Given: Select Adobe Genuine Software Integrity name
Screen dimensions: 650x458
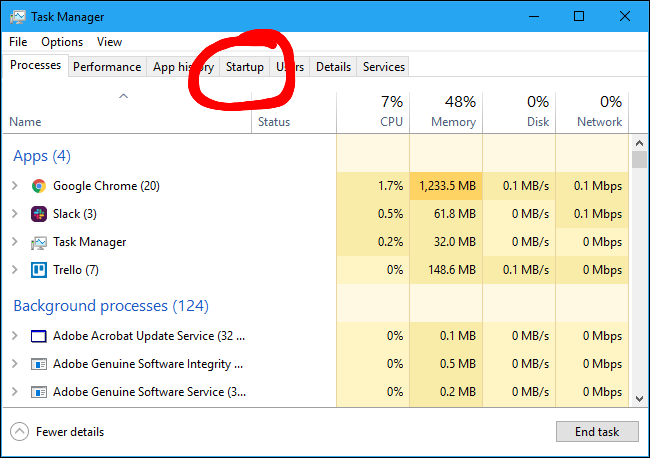Looking at the screenshot, I should pos(148,364).
